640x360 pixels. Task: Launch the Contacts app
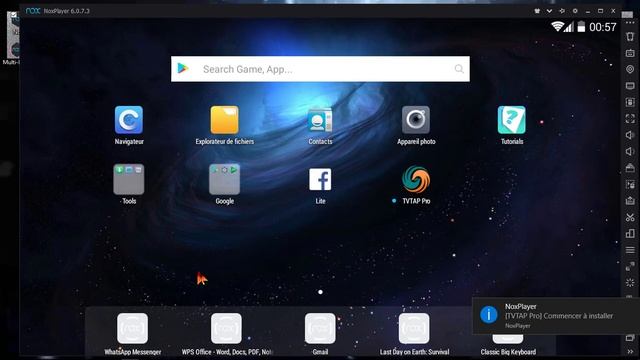(320, 120)
